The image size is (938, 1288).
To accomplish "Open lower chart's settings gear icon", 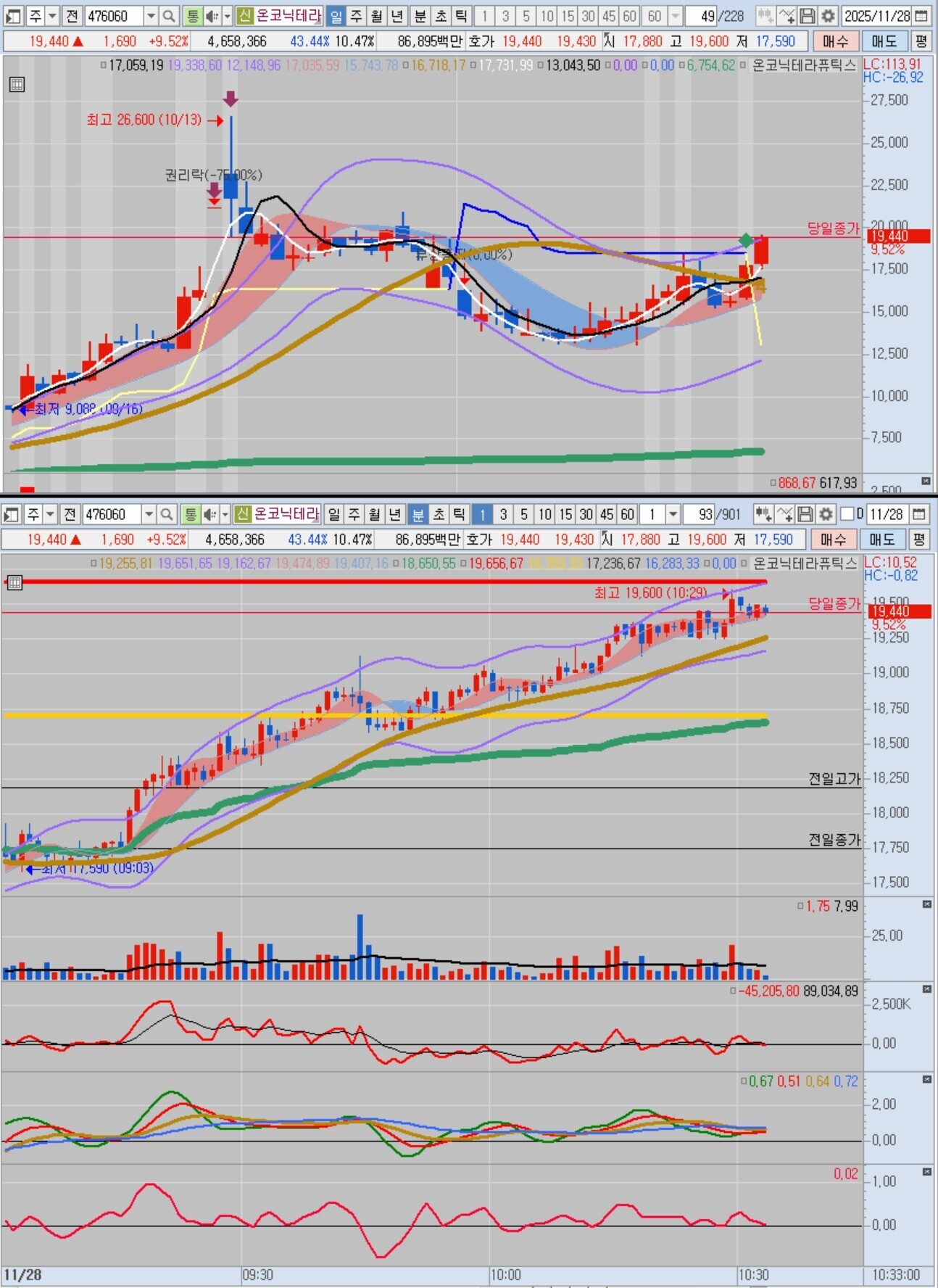I will 826,514.
